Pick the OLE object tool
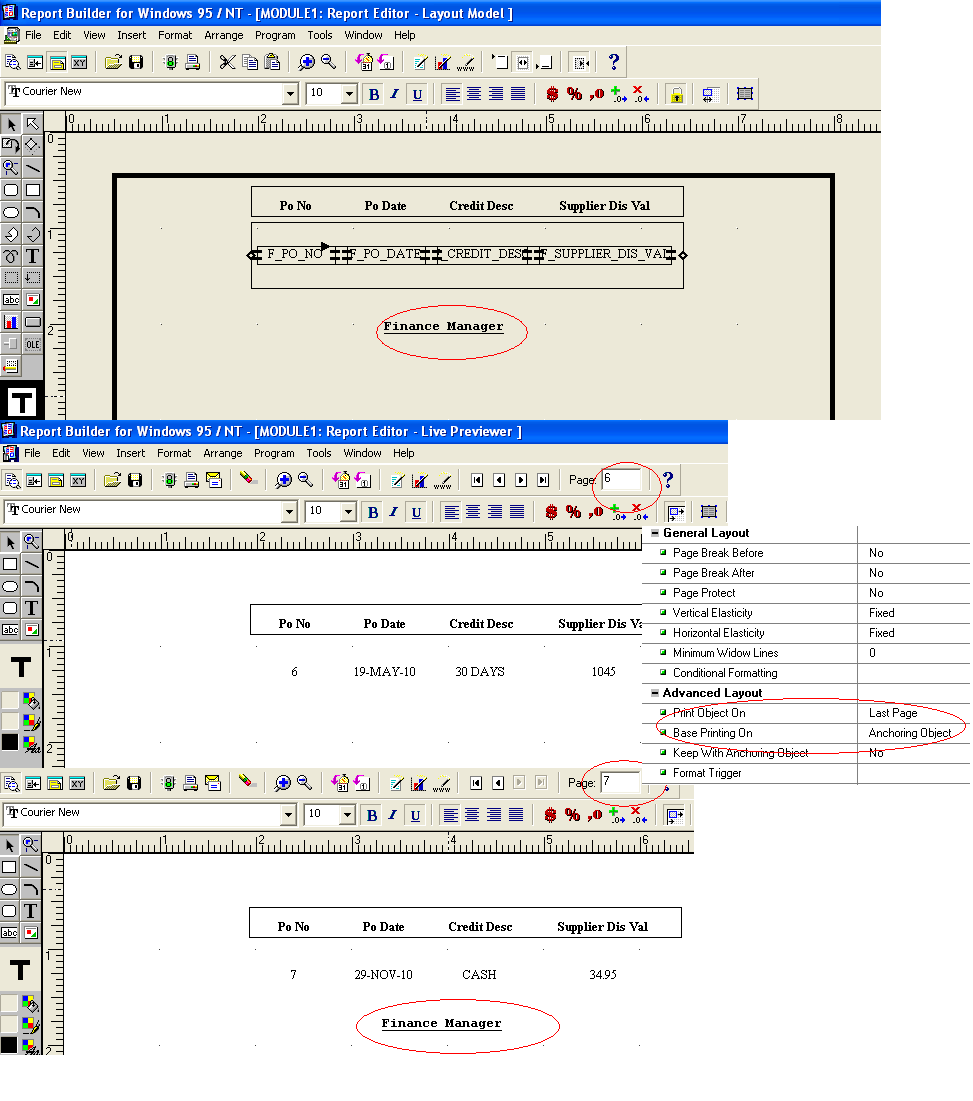The height and width of the screenshot is (1101, 973). pyautogui.click(x=33, y=344)
